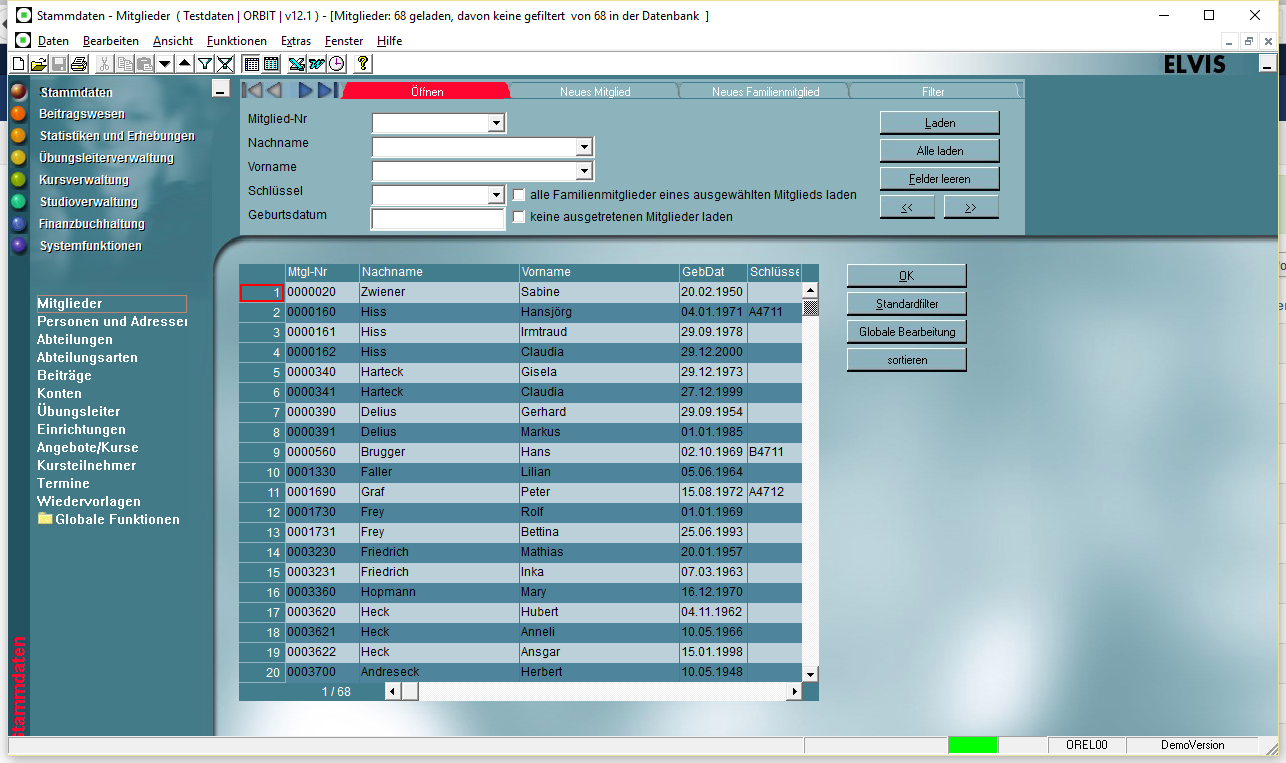Expand the Nachname combo box

(585, 146)
